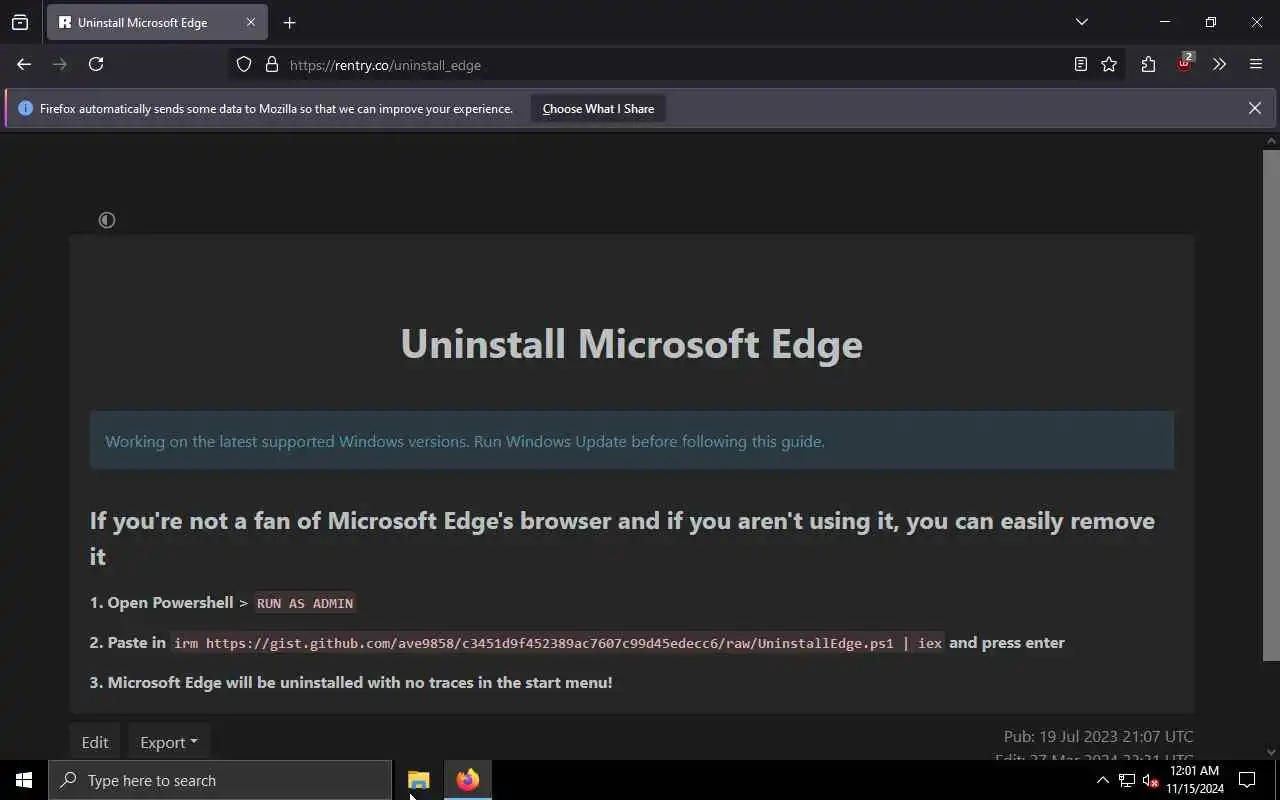Toggle dark mode on rentry page
The height and width of the screenshot is (800, 1280).
coord(107,220)
